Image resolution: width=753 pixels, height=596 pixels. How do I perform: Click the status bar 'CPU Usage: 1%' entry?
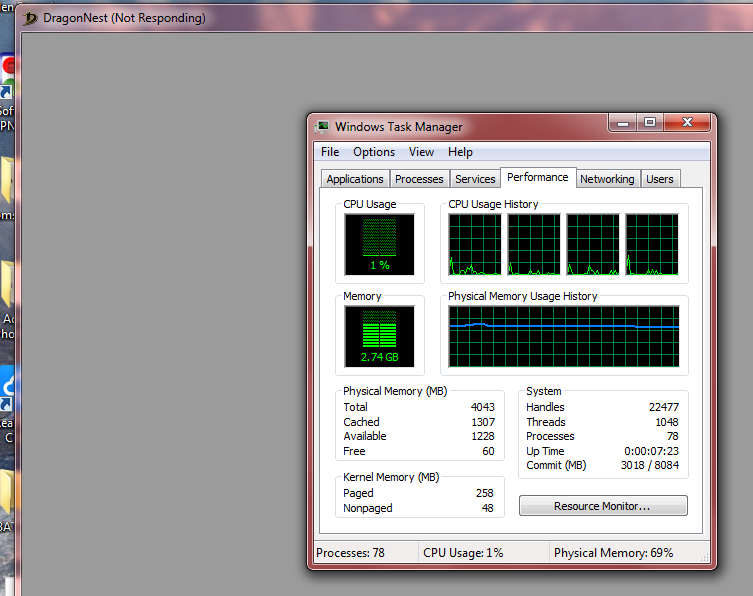tap(463, 553)
